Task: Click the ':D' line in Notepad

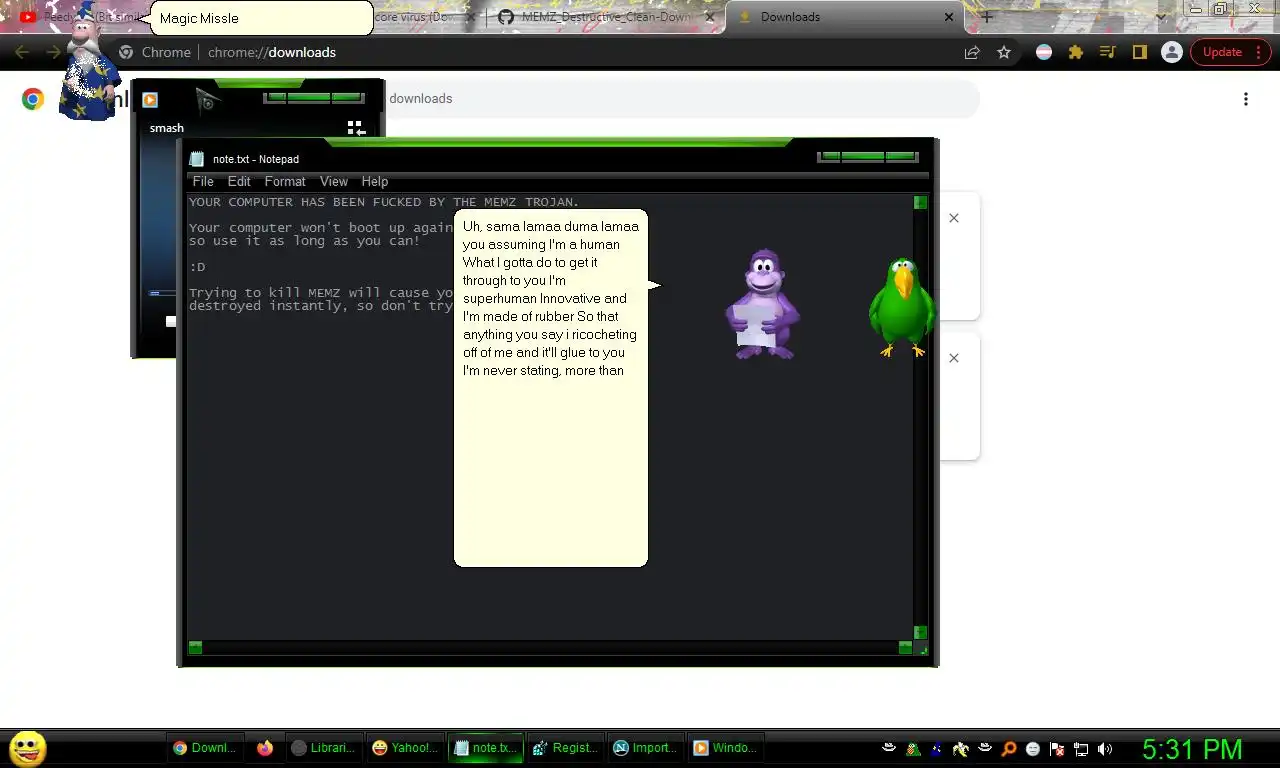Action: click(x=197, y=267)
